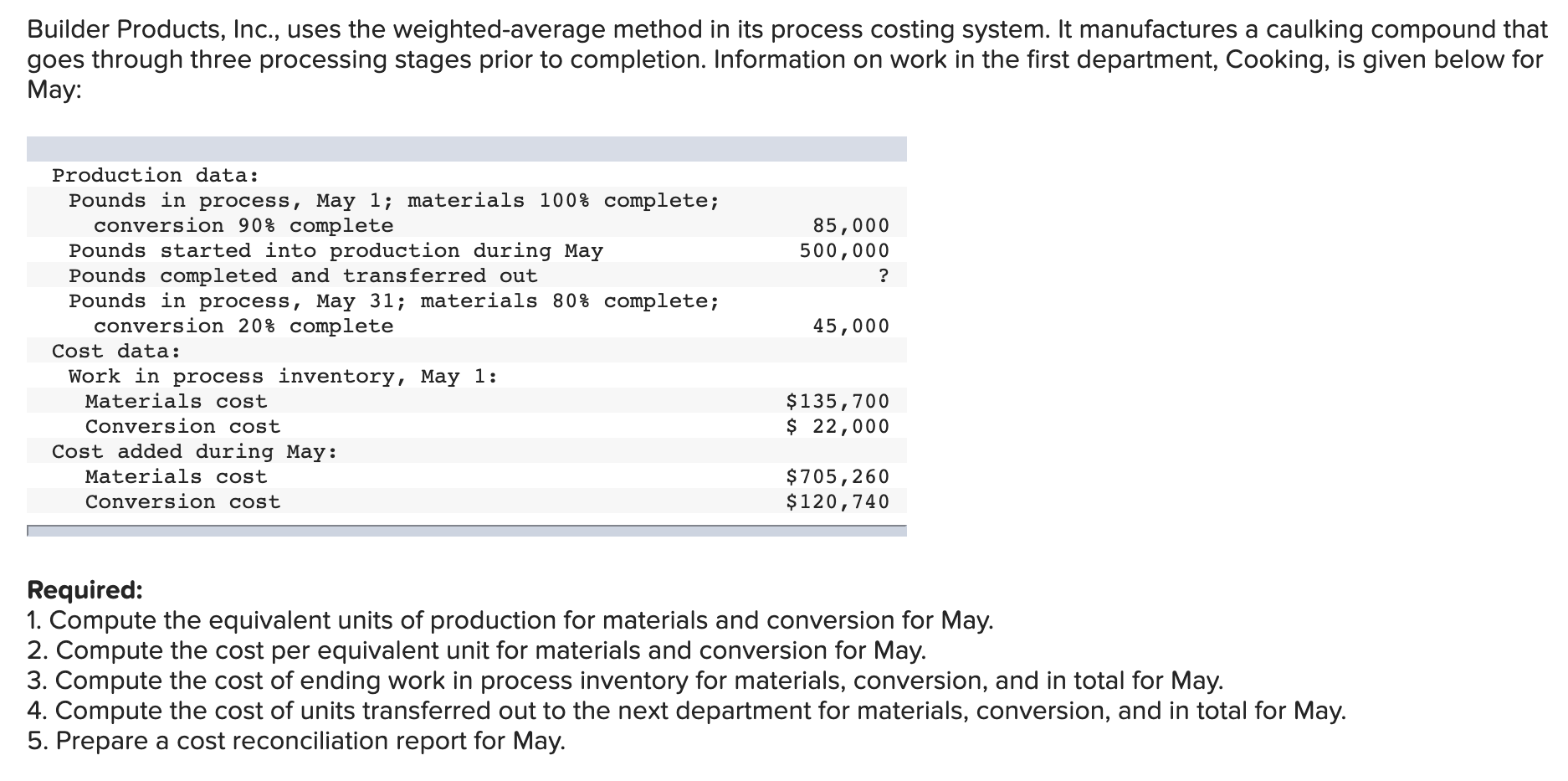This screenshot has height=781, width=1568.
Task: Select the $120,740 conversion cost
Action: click(x=838, y=501)
